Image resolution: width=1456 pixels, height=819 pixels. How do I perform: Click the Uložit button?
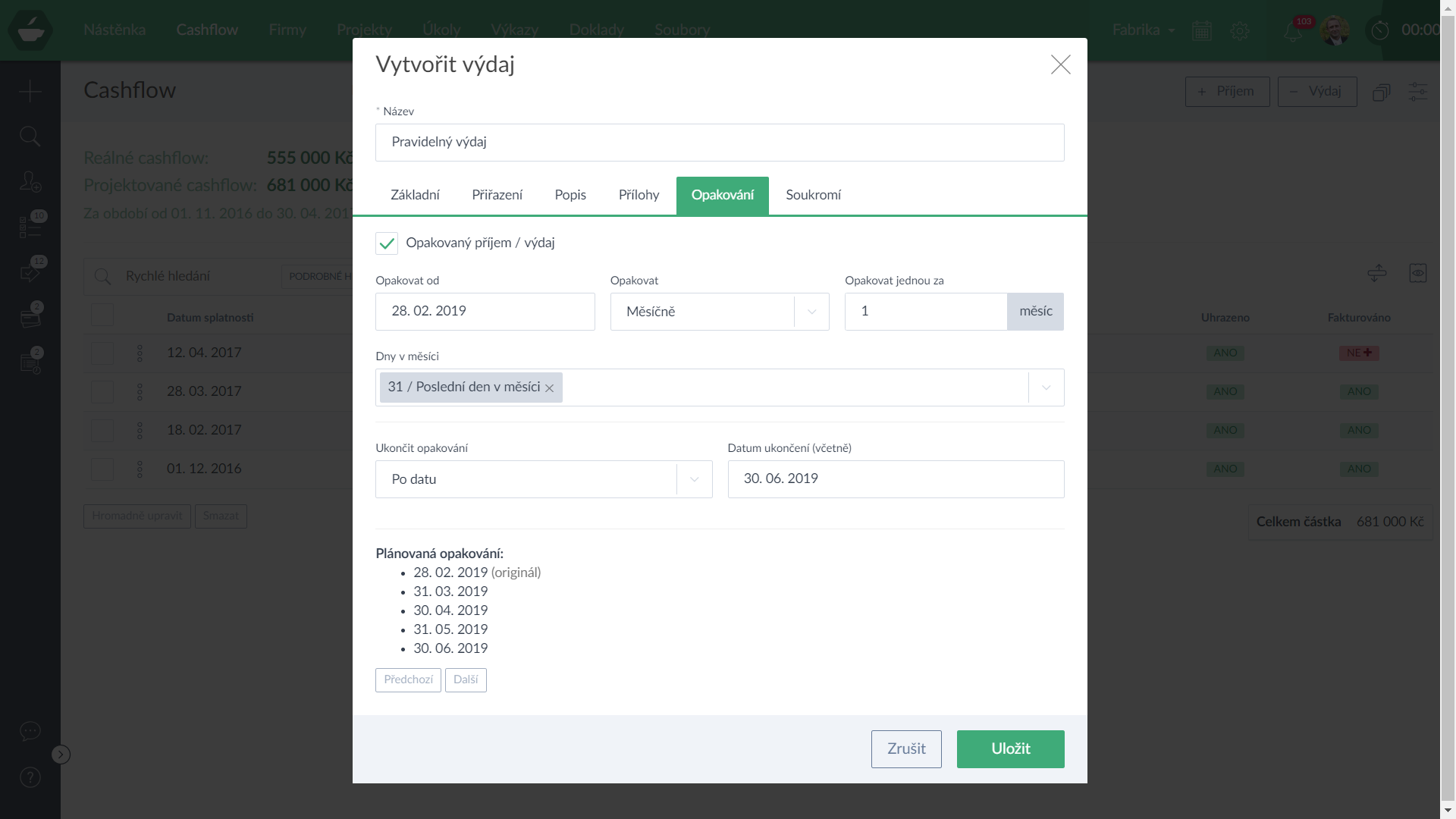point(1010,749)
